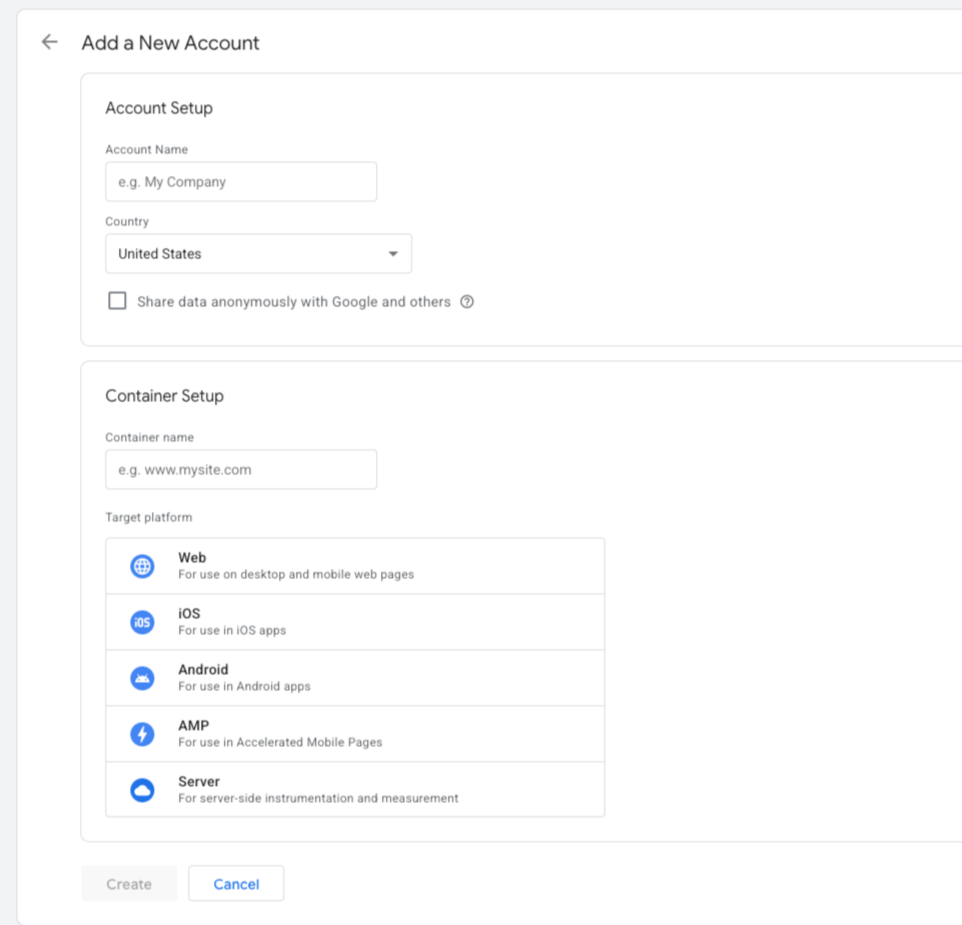
Task: Click the dropdown arrow on the Country selector
Action: [393, 253]
